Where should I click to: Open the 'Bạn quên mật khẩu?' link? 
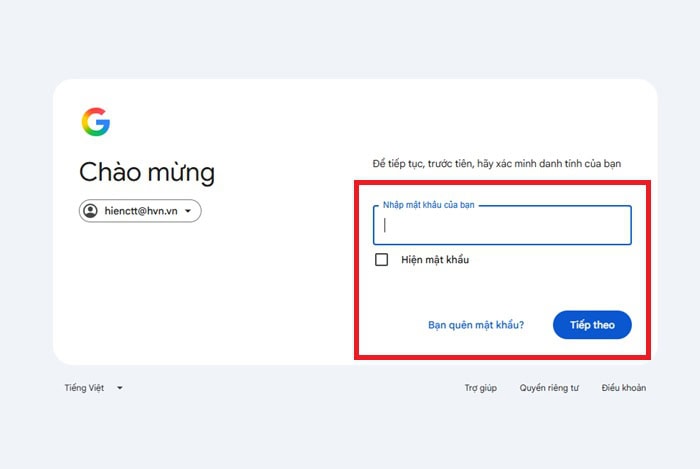[x=476, y=325]
